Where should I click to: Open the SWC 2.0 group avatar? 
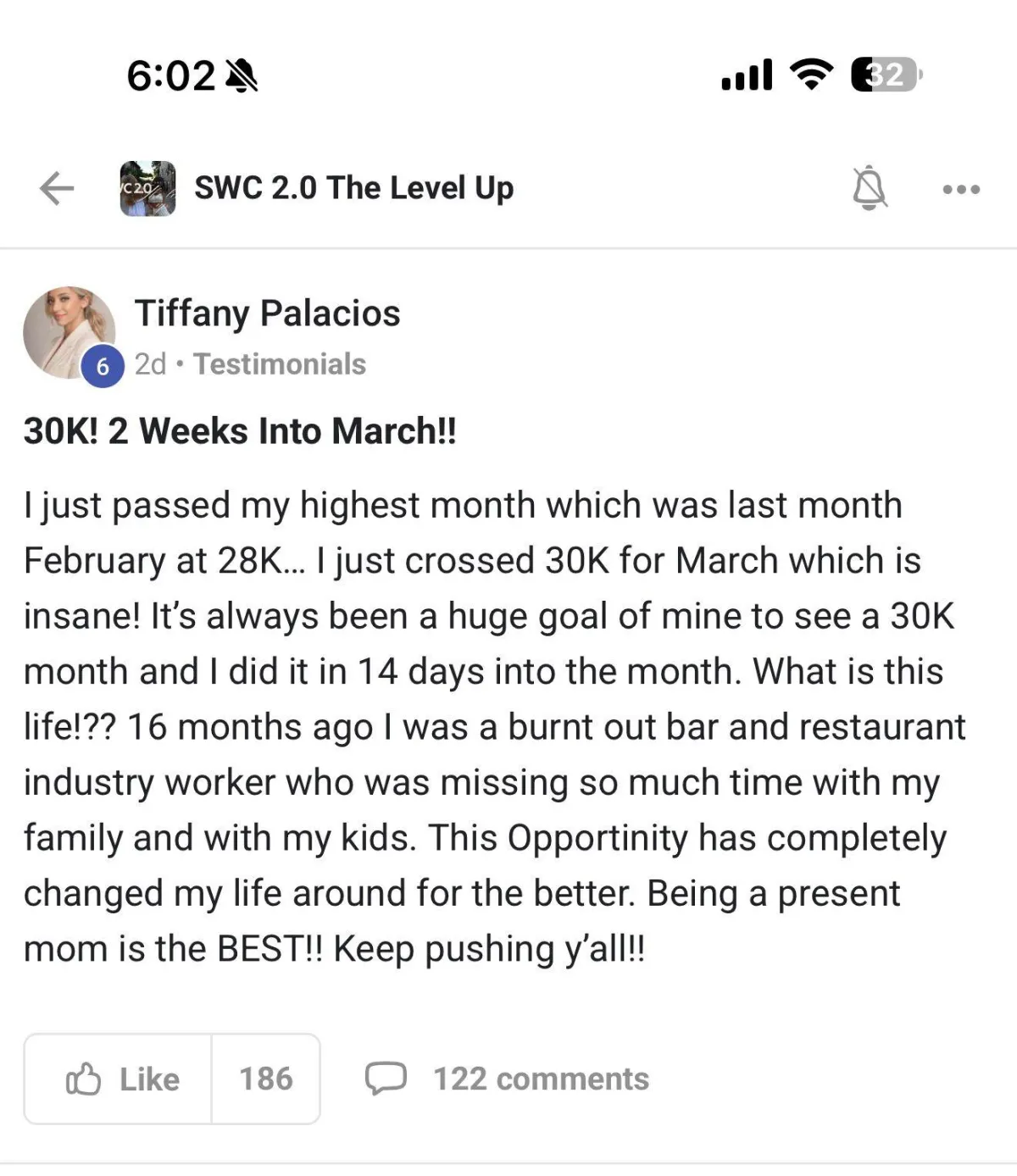tap(147, 188)
